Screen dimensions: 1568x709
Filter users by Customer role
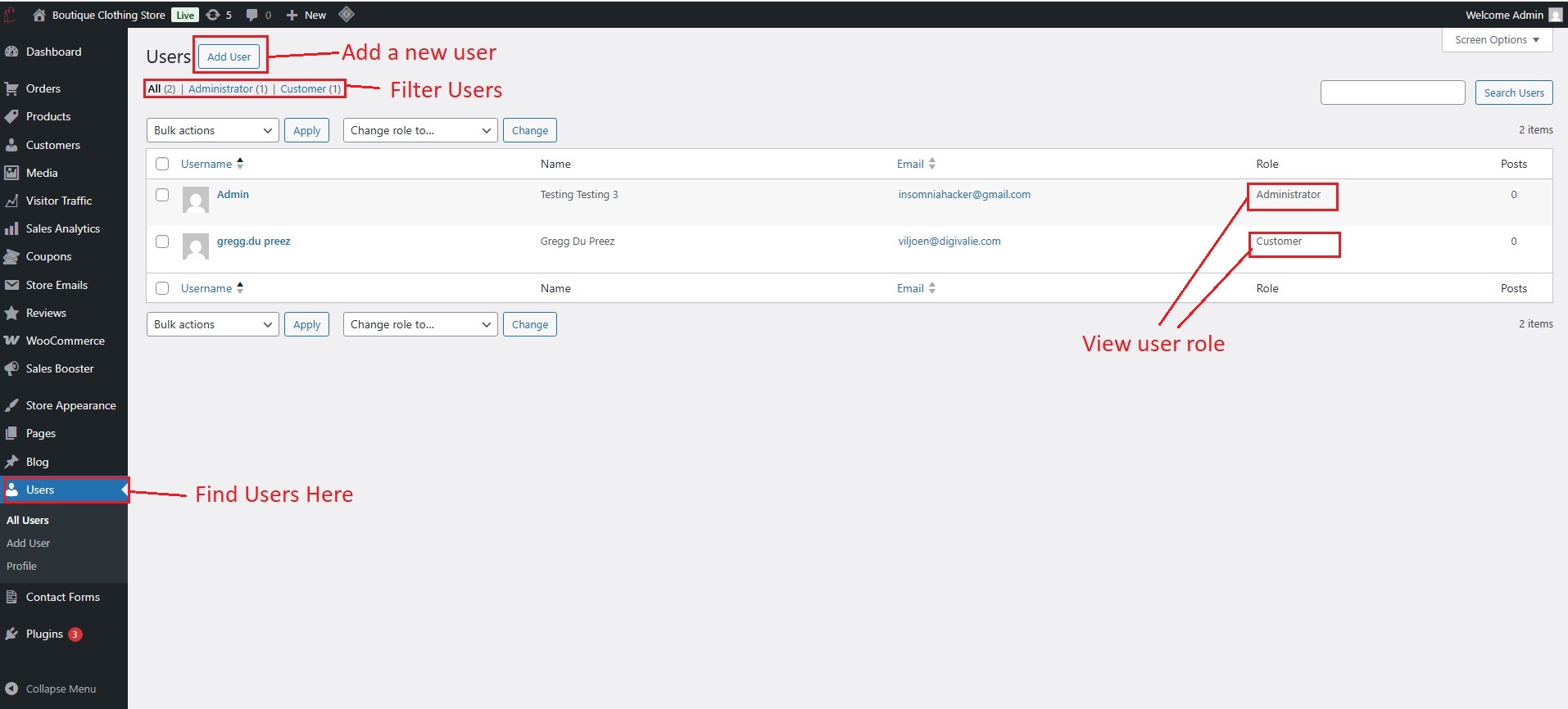(x=303, y=88)
